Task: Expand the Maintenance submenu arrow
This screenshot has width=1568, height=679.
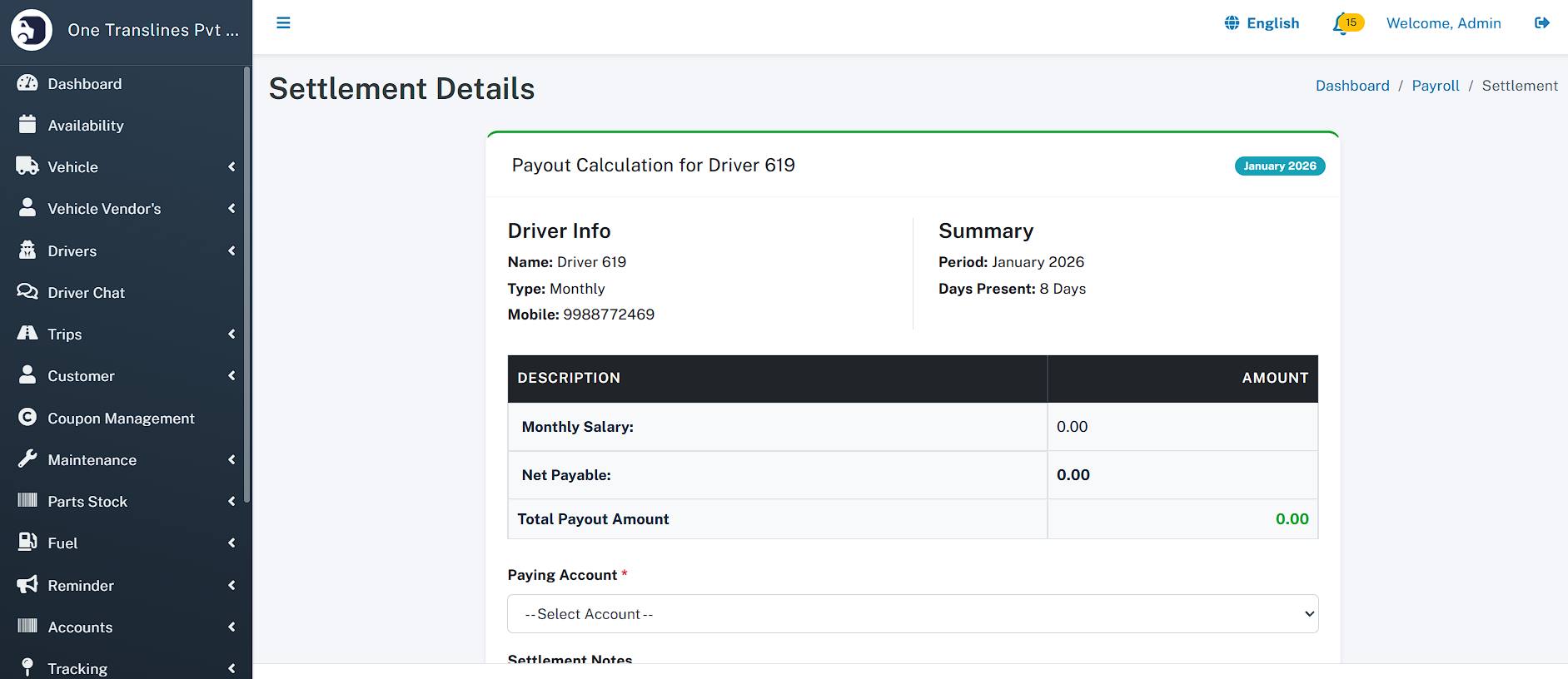Action: click(x=231, y=459)
